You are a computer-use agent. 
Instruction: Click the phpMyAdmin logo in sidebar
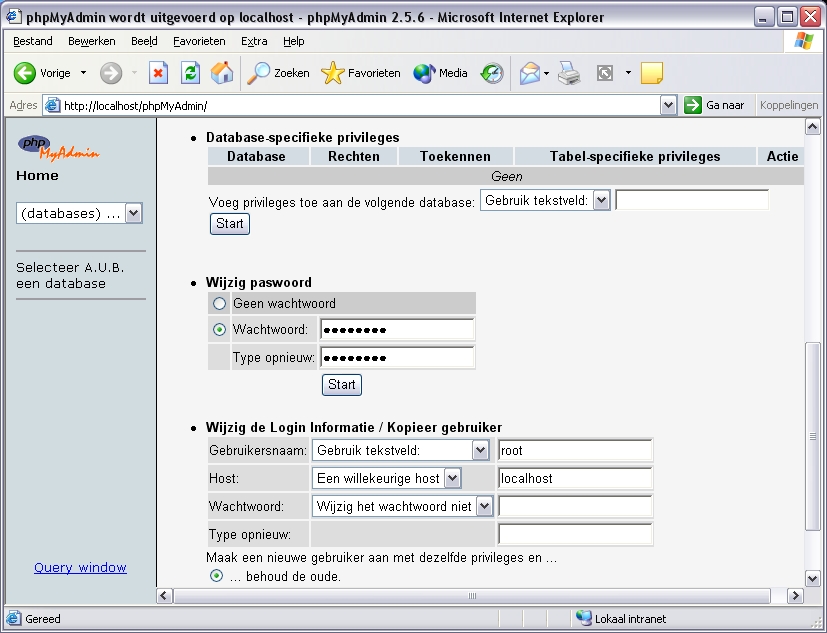[58, 148]
